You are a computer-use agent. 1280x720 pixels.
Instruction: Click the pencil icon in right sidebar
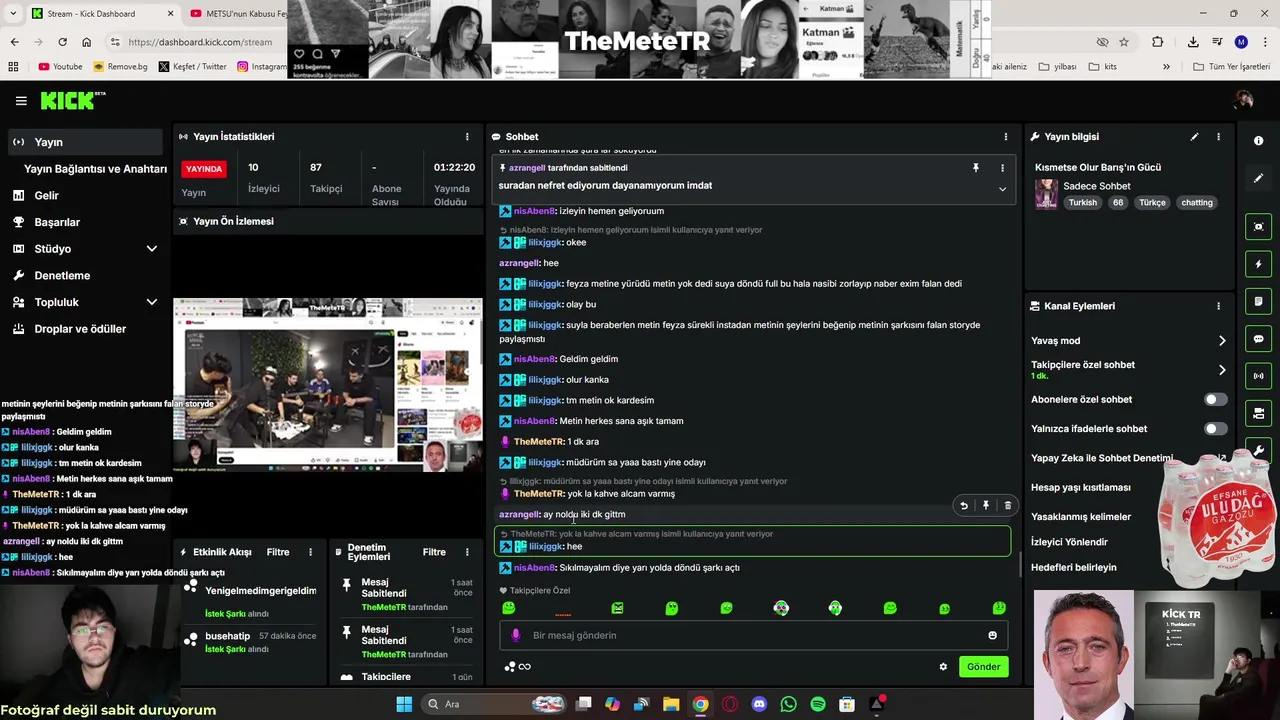[1259, 178]
